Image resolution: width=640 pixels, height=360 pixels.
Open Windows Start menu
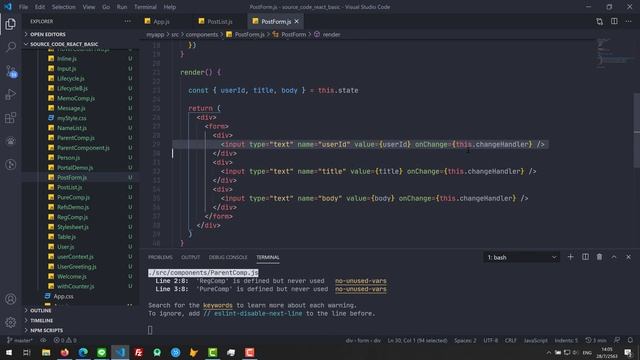tap(9, 353)
